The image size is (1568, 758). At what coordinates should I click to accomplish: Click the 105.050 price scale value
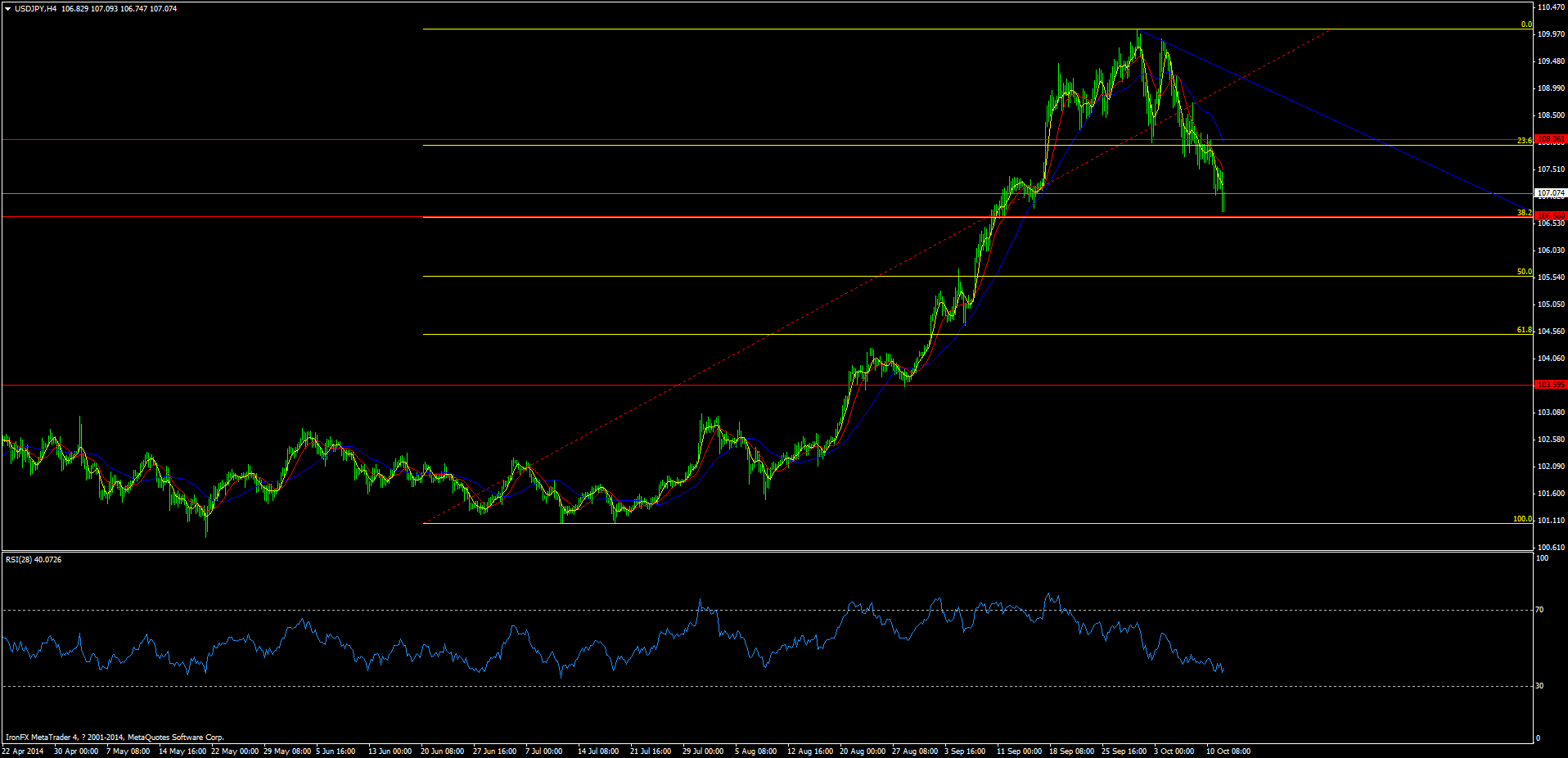[x=1552, y=305]
